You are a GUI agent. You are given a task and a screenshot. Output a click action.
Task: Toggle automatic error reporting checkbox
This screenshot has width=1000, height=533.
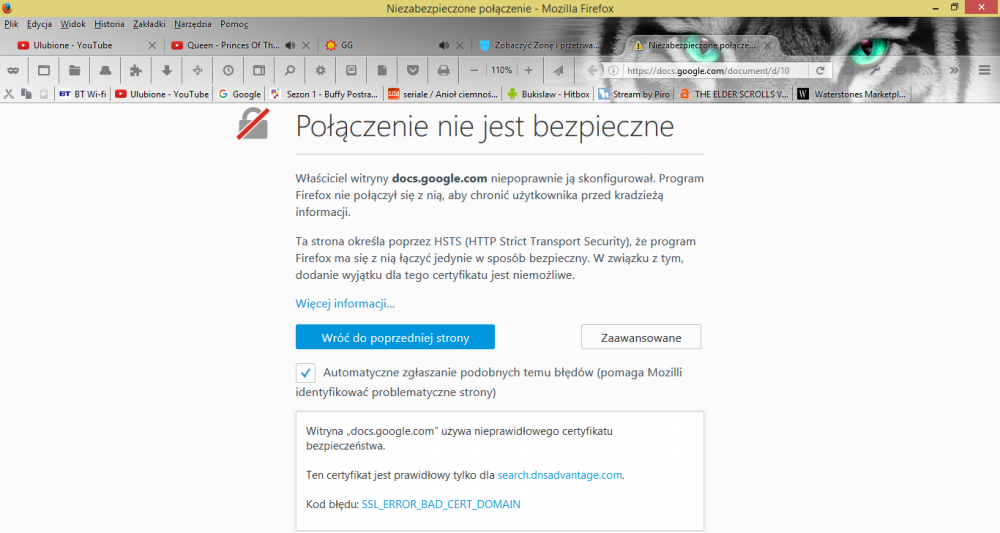click(x=305, y=373)
